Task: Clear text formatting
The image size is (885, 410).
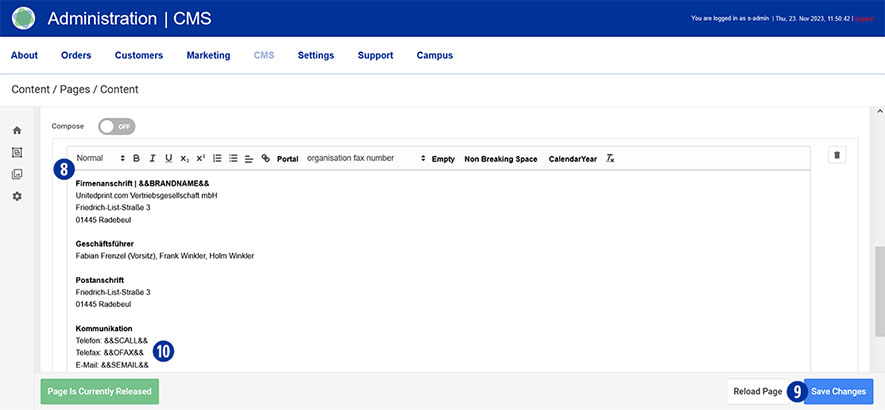Action: coord(611,159)
